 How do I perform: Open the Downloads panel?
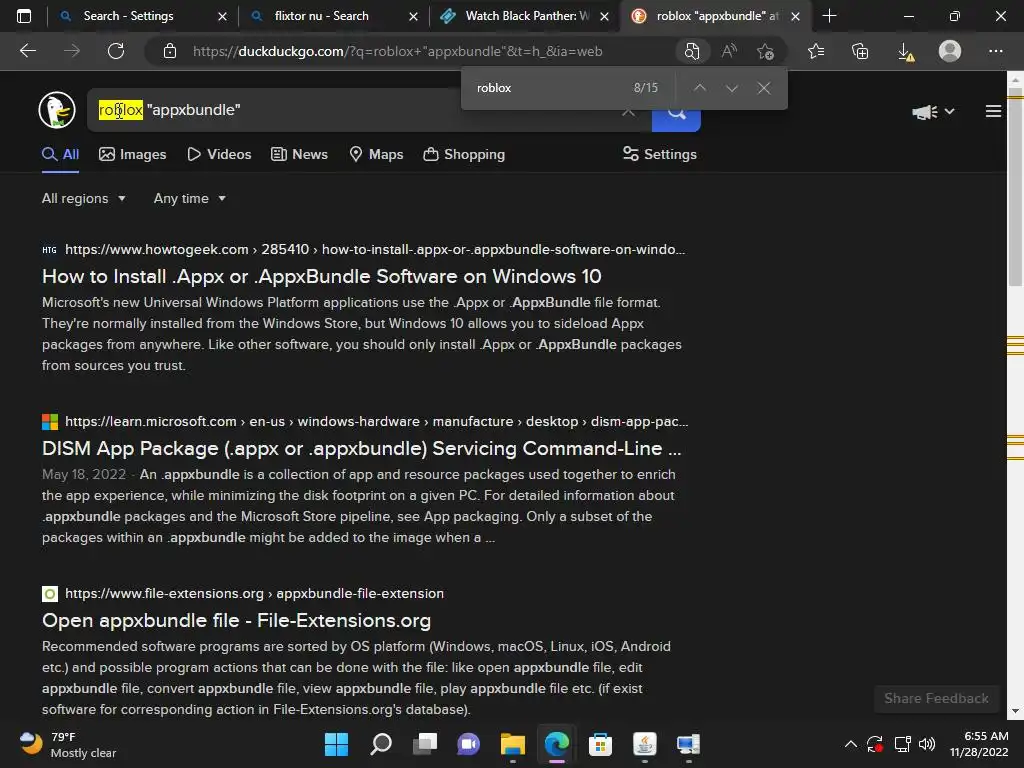coord(906,51)
